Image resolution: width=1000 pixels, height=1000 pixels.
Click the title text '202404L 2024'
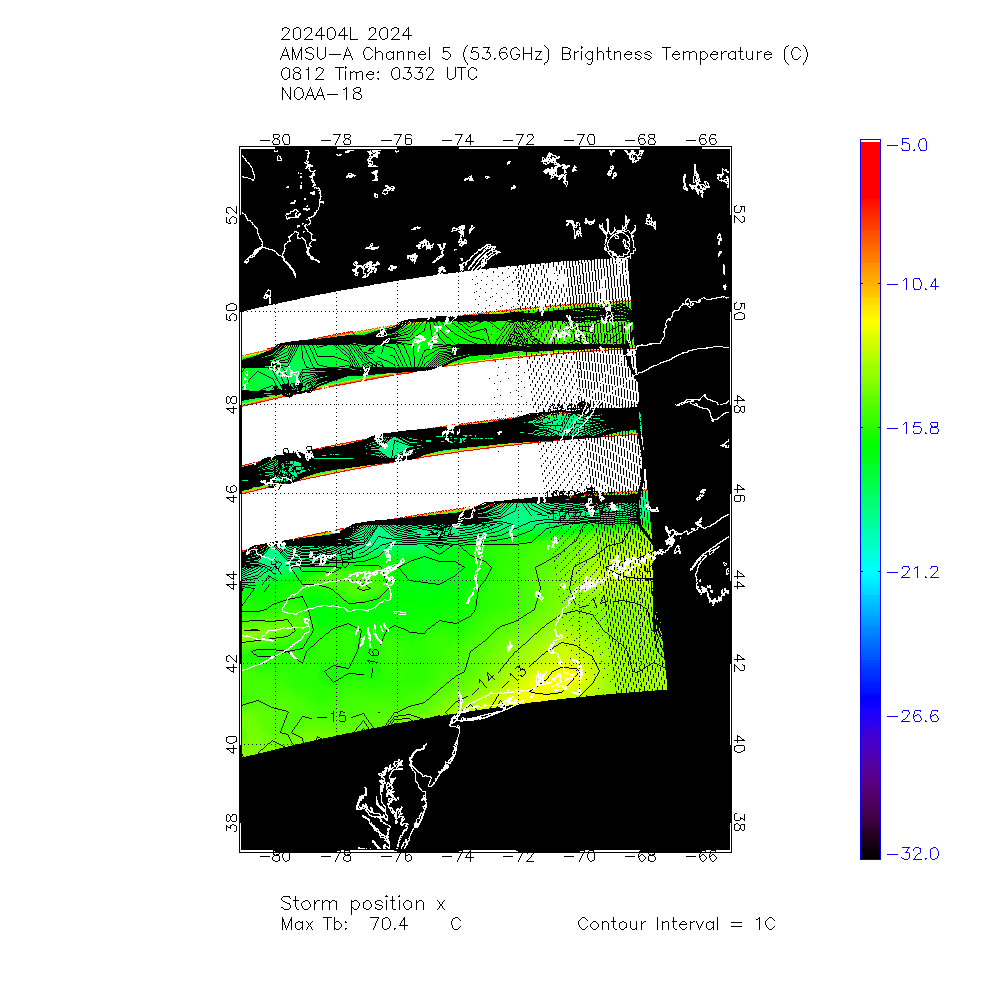346,34
